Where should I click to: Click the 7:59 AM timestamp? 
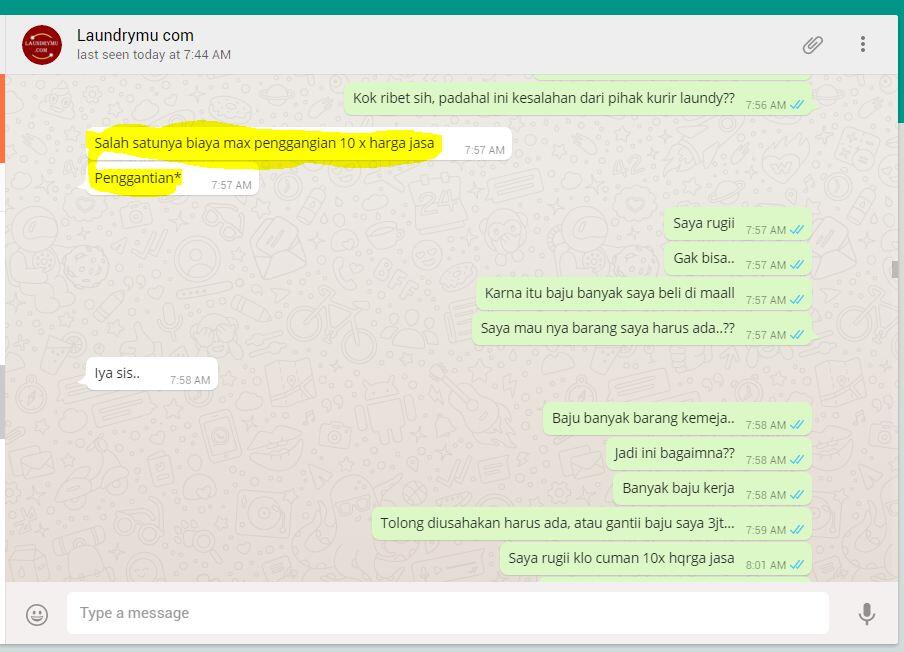766,530
